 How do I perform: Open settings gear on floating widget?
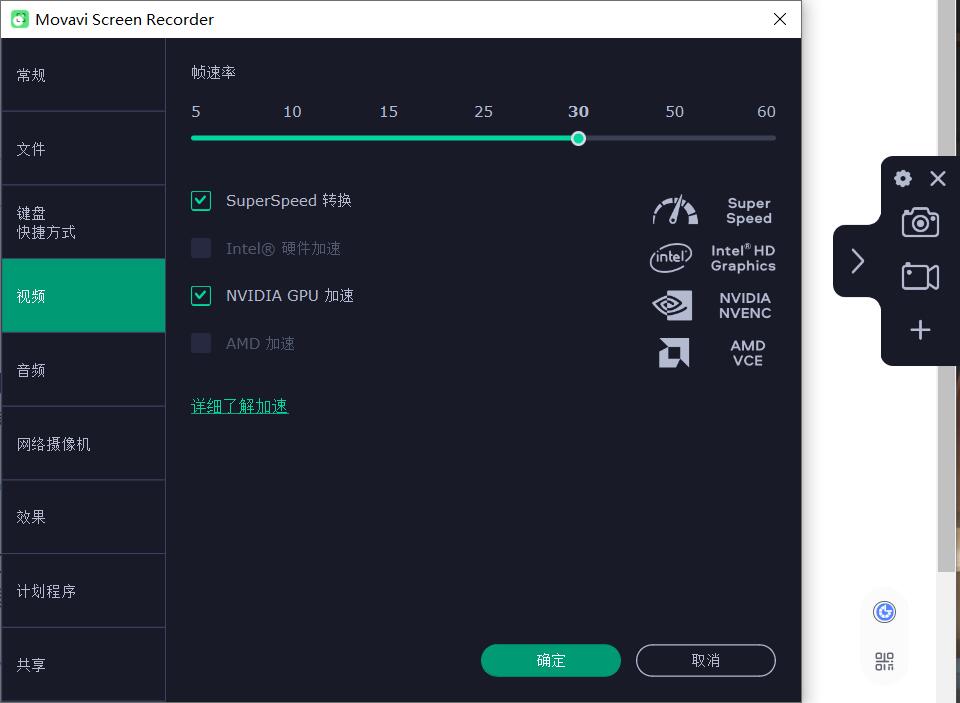point(902,179)
